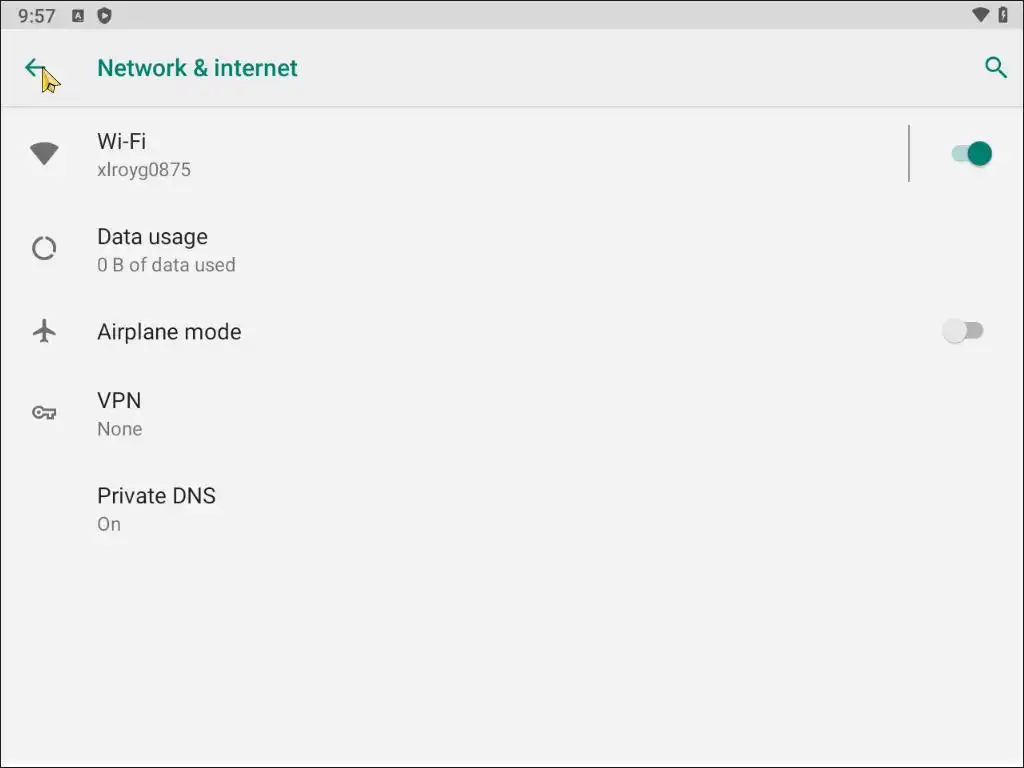The width and height of the screenshot is (1024, 768).
Task: Click the keyboard 'A' status bar icon
Action: click(78, 15)
